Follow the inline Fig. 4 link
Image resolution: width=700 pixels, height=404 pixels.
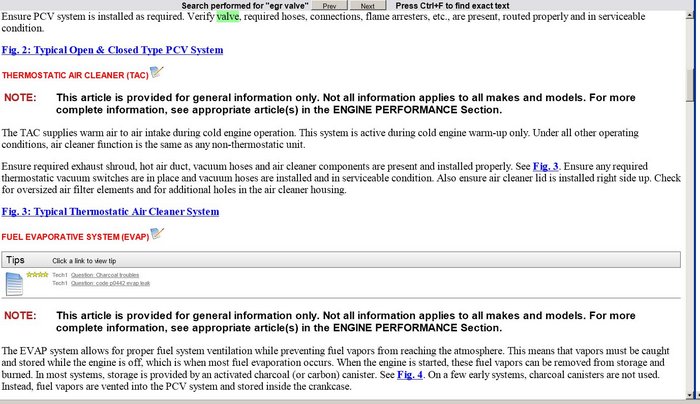tap(410, 375)
